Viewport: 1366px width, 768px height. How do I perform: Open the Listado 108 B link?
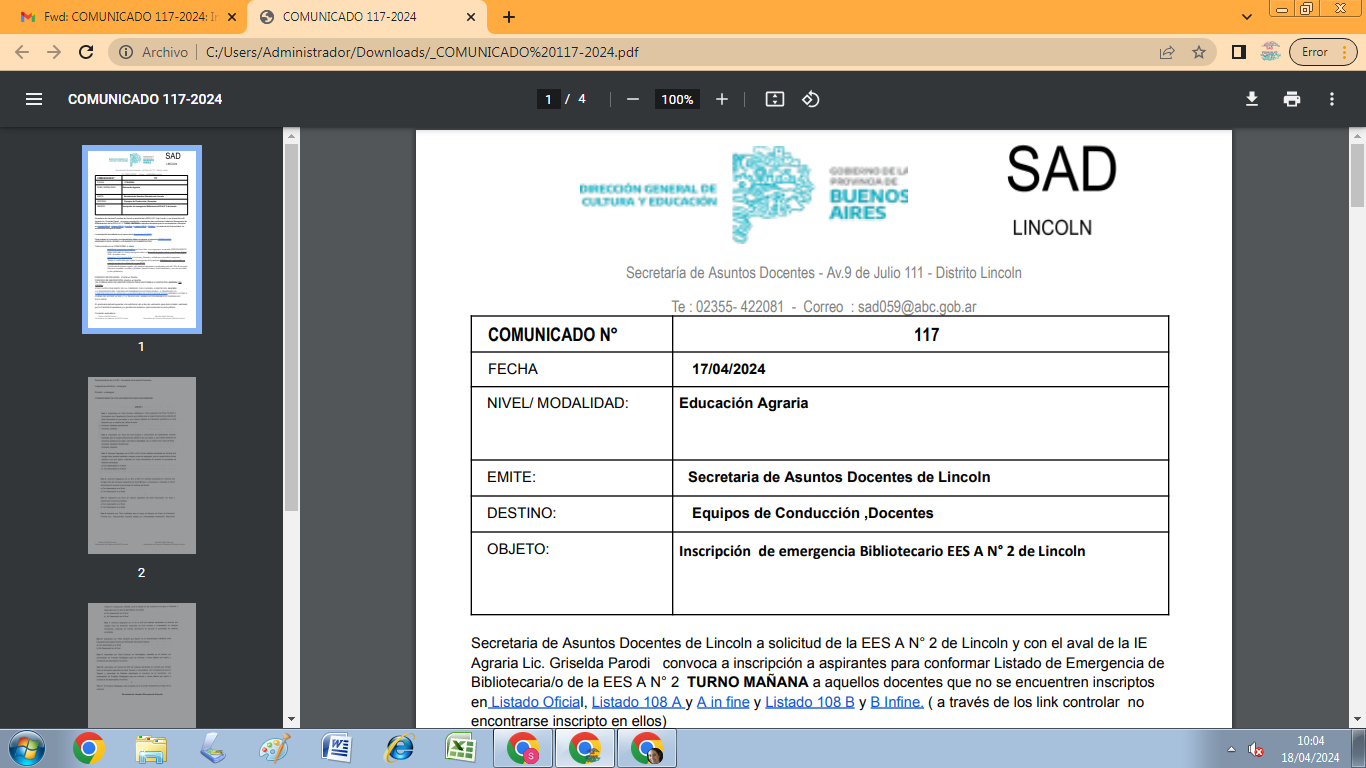810,702
